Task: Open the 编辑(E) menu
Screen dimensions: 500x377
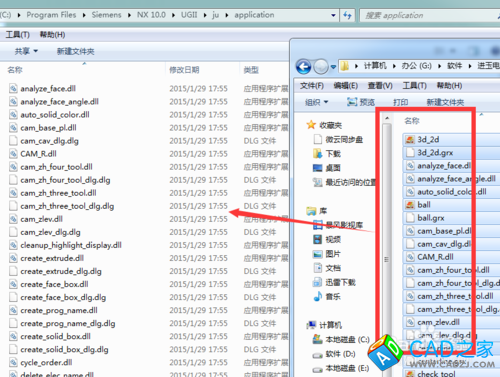Action: pyautogui.click(x=346, y=86)
